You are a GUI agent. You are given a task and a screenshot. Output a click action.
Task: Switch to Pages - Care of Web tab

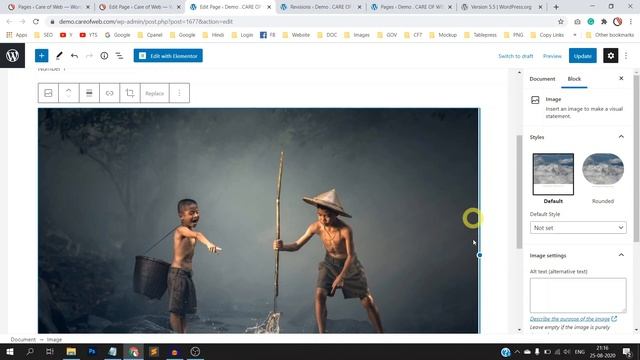coord(49,7)
